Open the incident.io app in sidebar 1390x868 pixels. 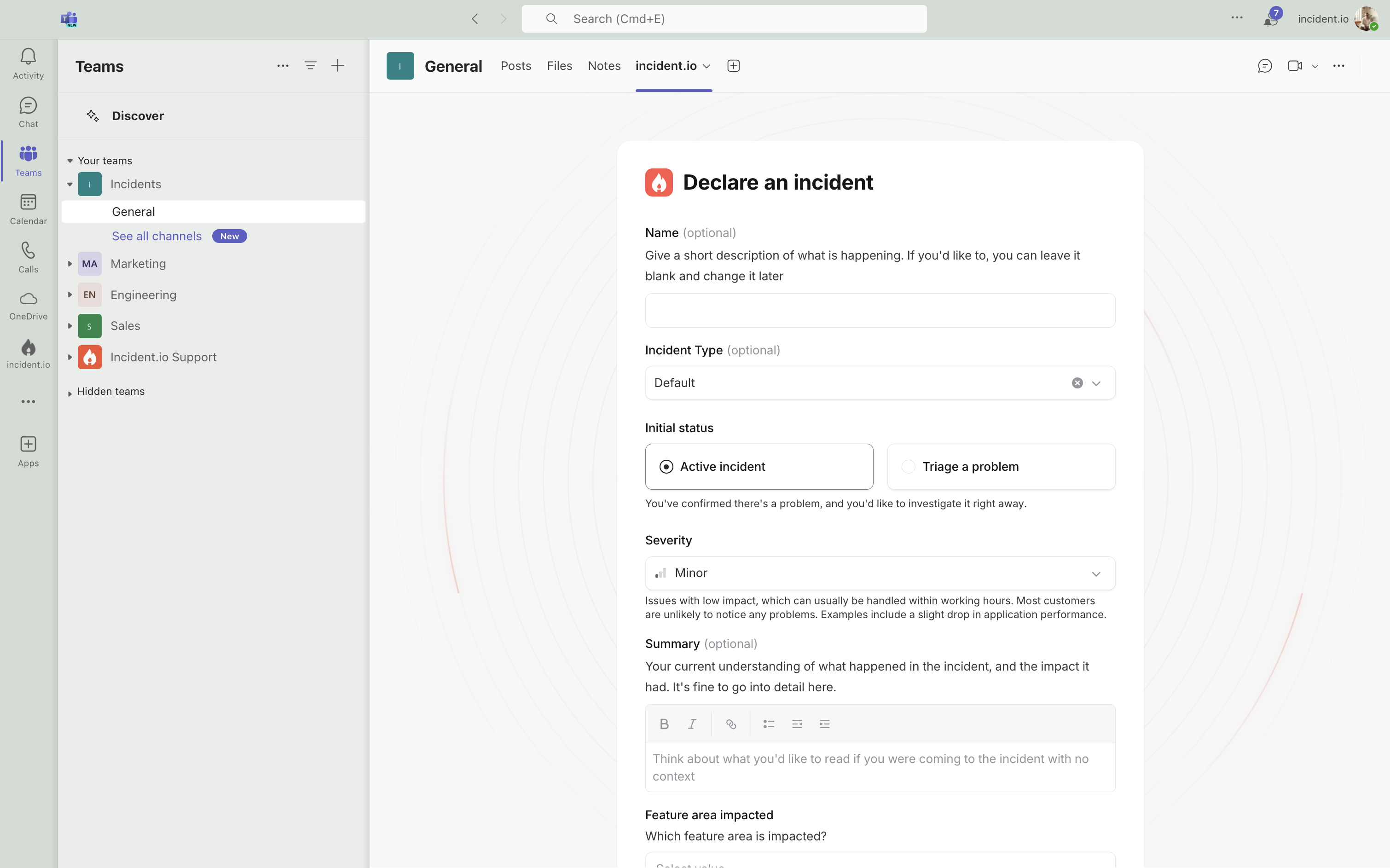click(x=28, y=353)
